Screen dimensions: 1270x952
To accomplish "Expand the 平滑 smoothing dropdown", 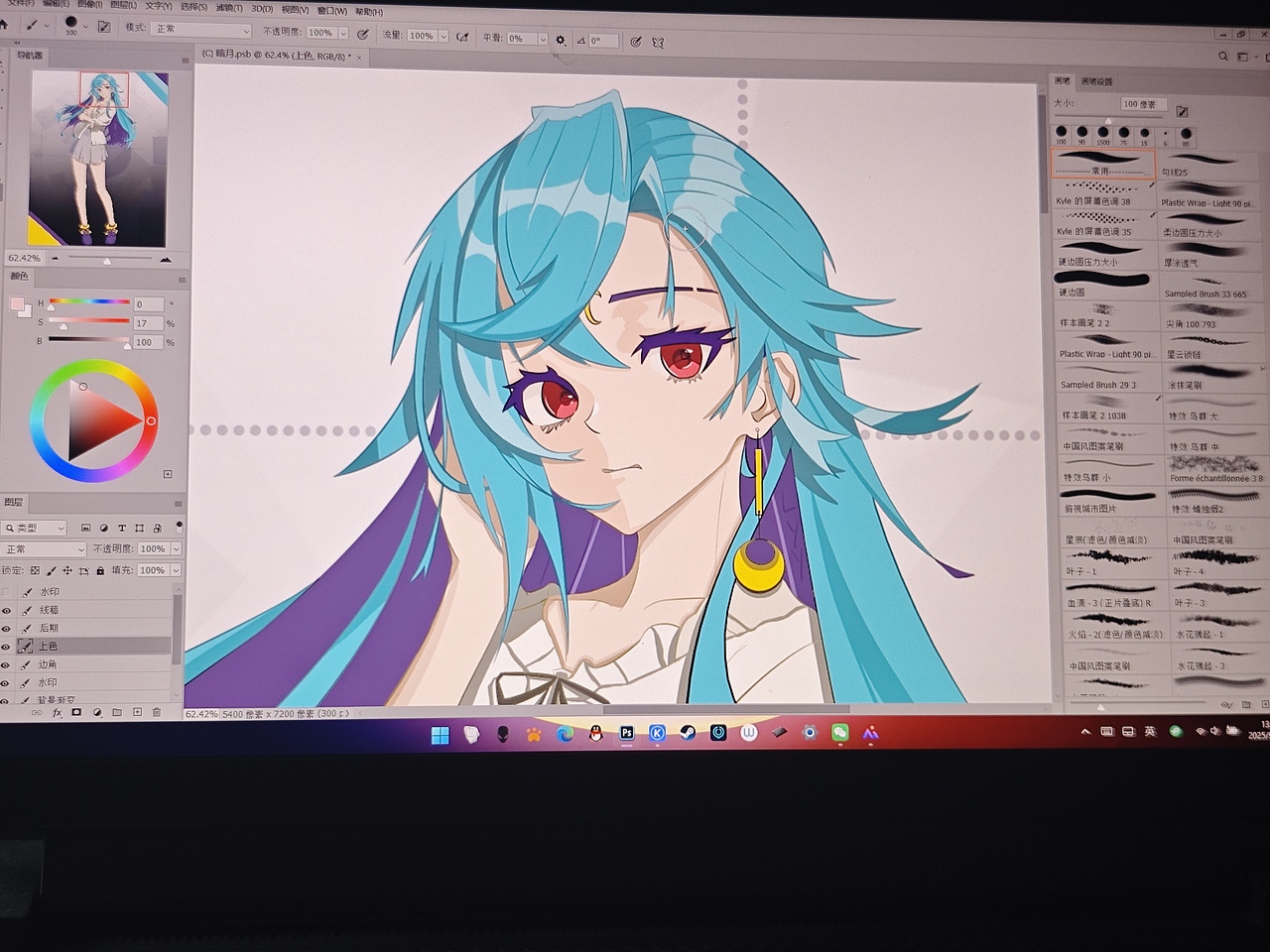I will tap(542, 39).
